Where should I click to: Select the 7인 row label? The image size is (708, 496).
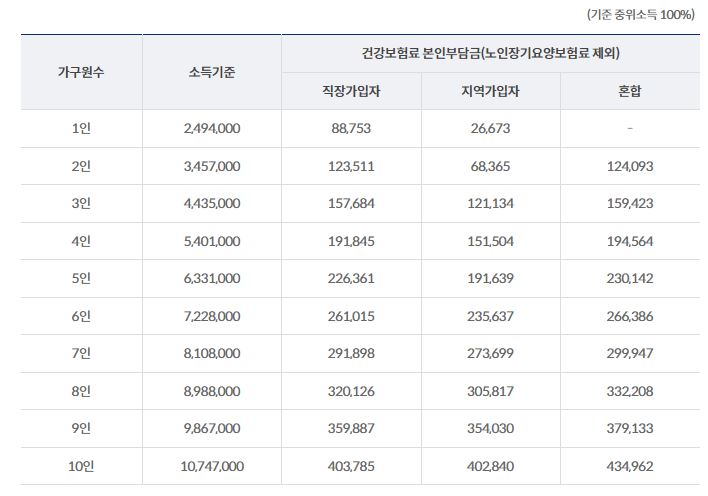pyautogui.click(x=81, y=353)
